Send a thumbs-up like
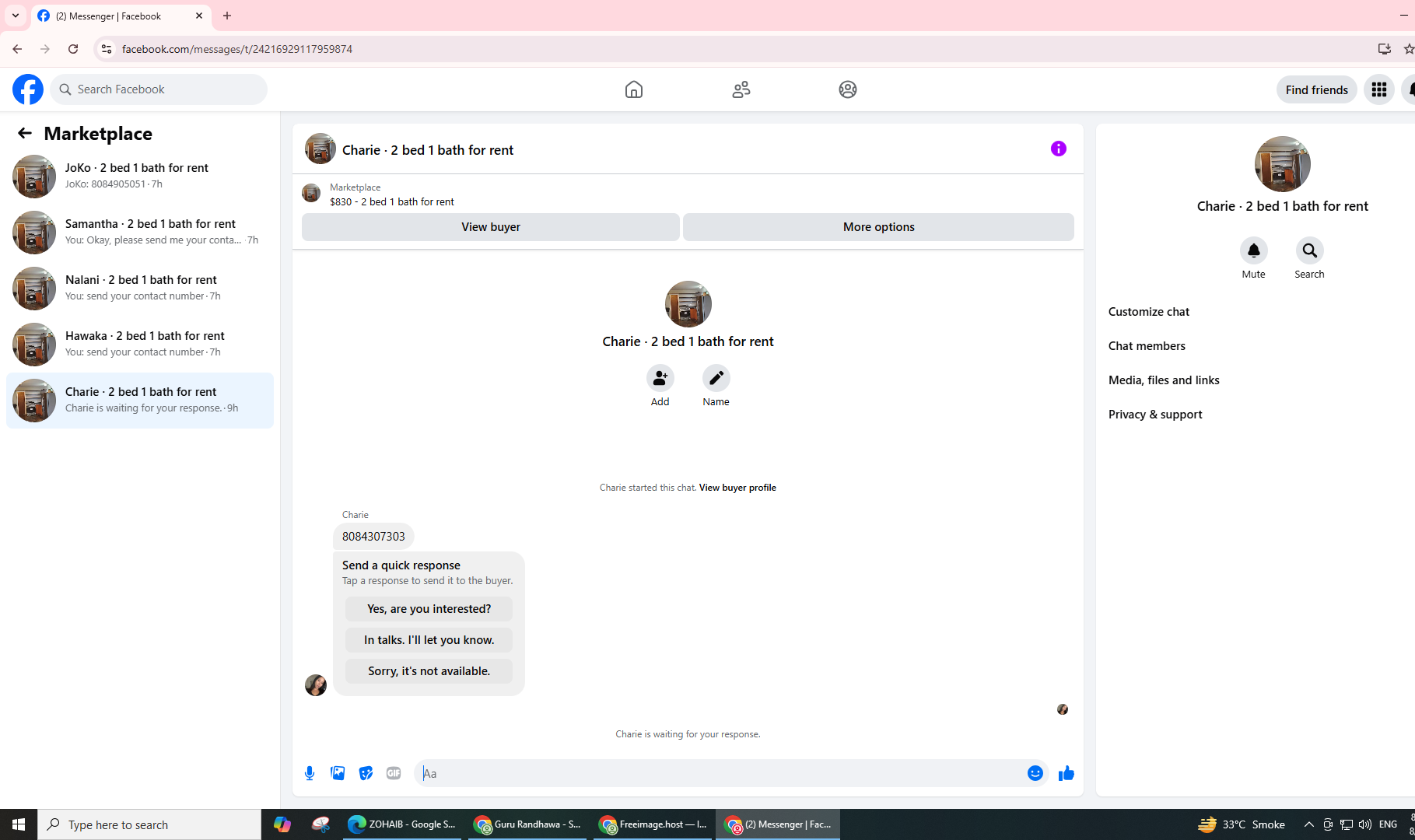 1067,773
